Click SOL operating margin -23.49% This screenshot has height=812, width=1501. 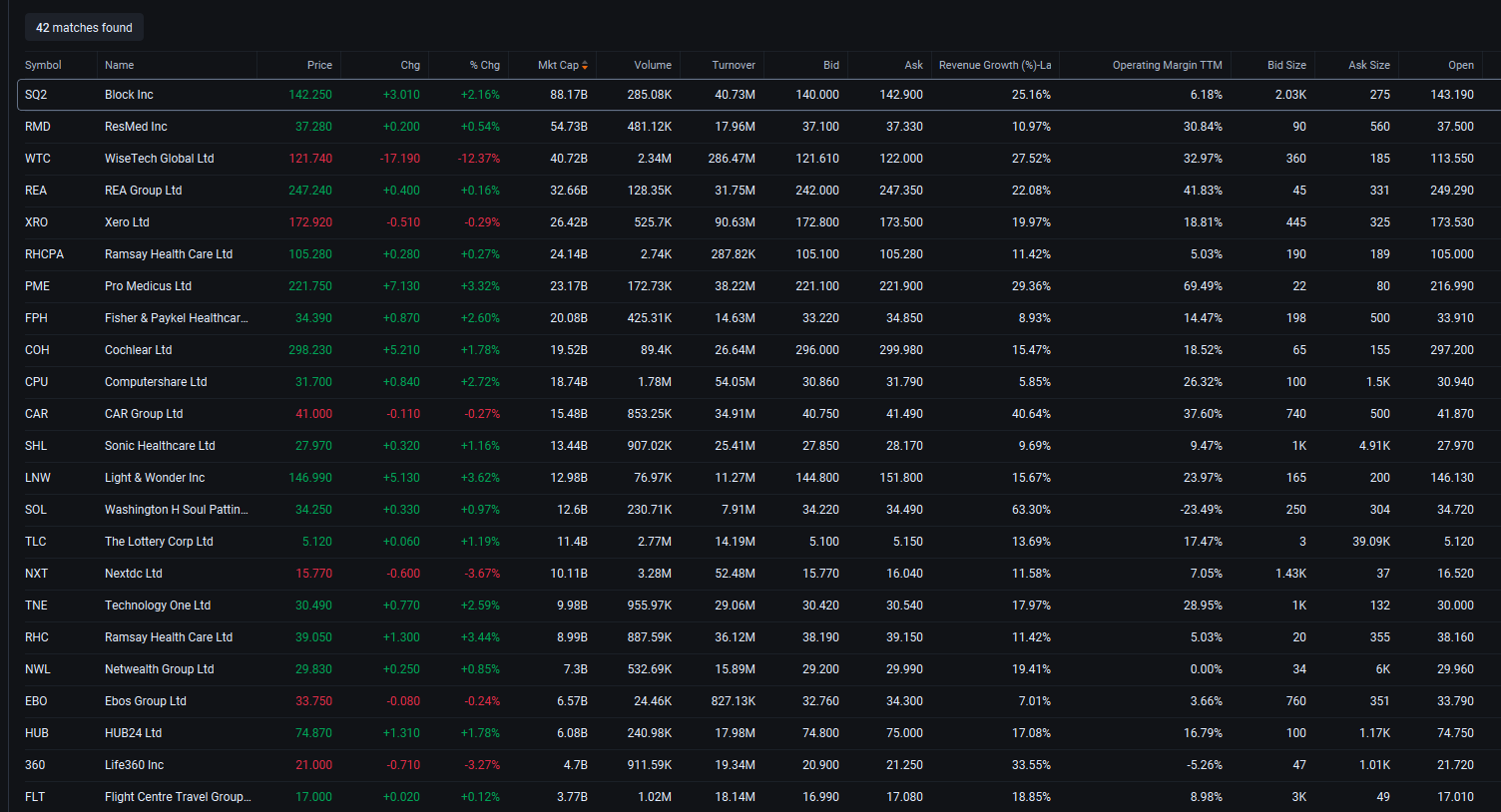click(x=1201, y=510)
